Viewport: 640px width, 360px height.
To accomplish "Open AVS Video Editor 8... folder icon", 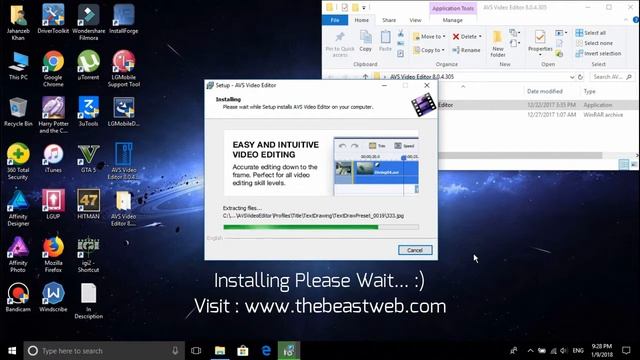I will tap(124, 209).
